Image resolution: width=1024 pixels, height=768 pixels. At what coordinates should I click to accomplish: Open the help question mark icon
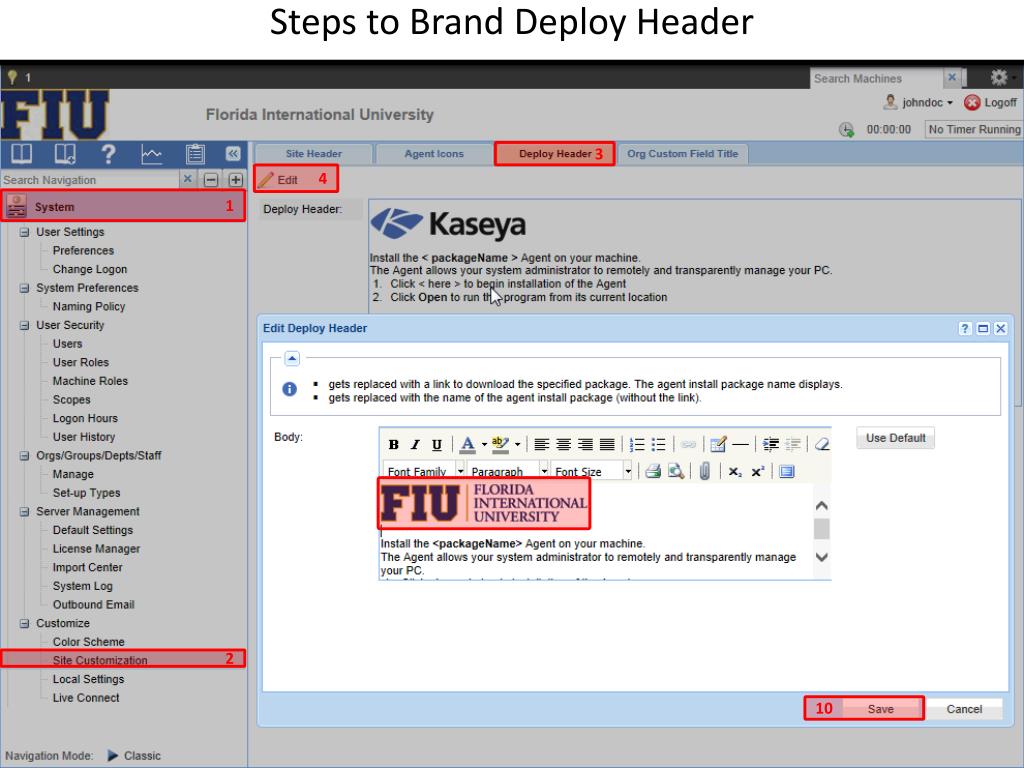coord(108,154)
